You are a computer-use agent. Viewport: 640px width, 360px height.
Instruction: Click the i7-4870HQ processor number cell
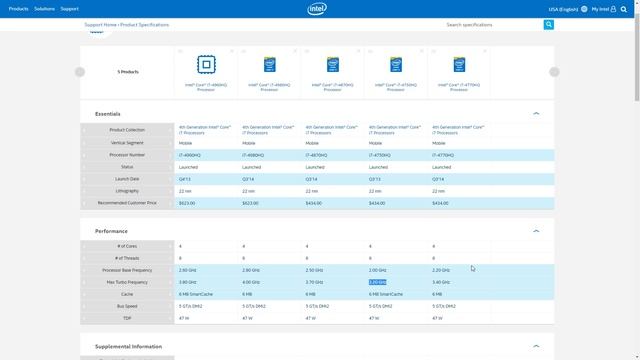click(316, 155)
